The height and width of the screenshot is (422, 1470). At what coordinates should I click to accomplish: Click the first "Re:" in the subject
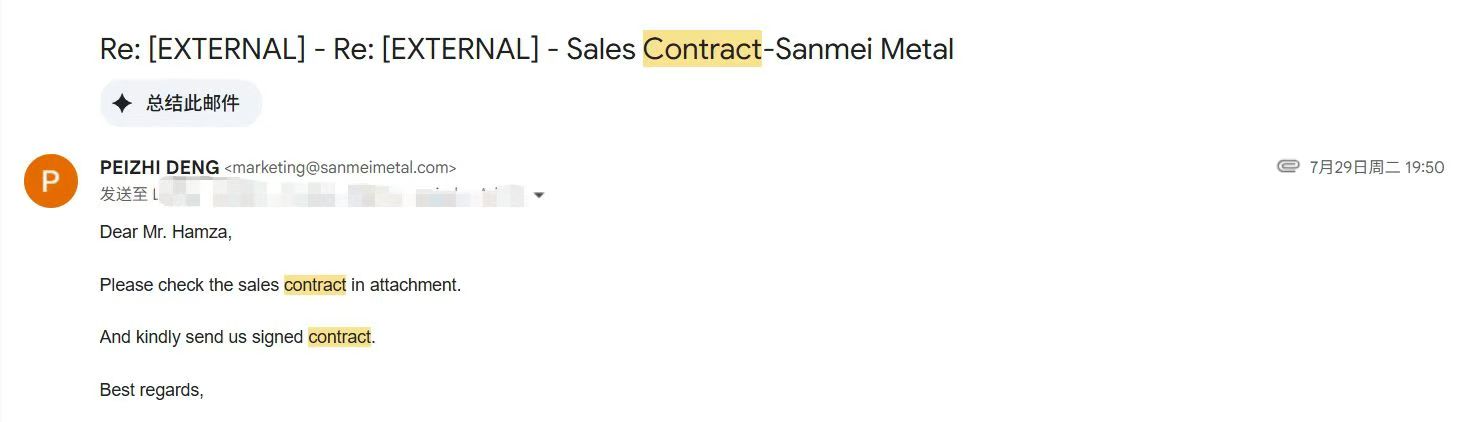[119, 49]
